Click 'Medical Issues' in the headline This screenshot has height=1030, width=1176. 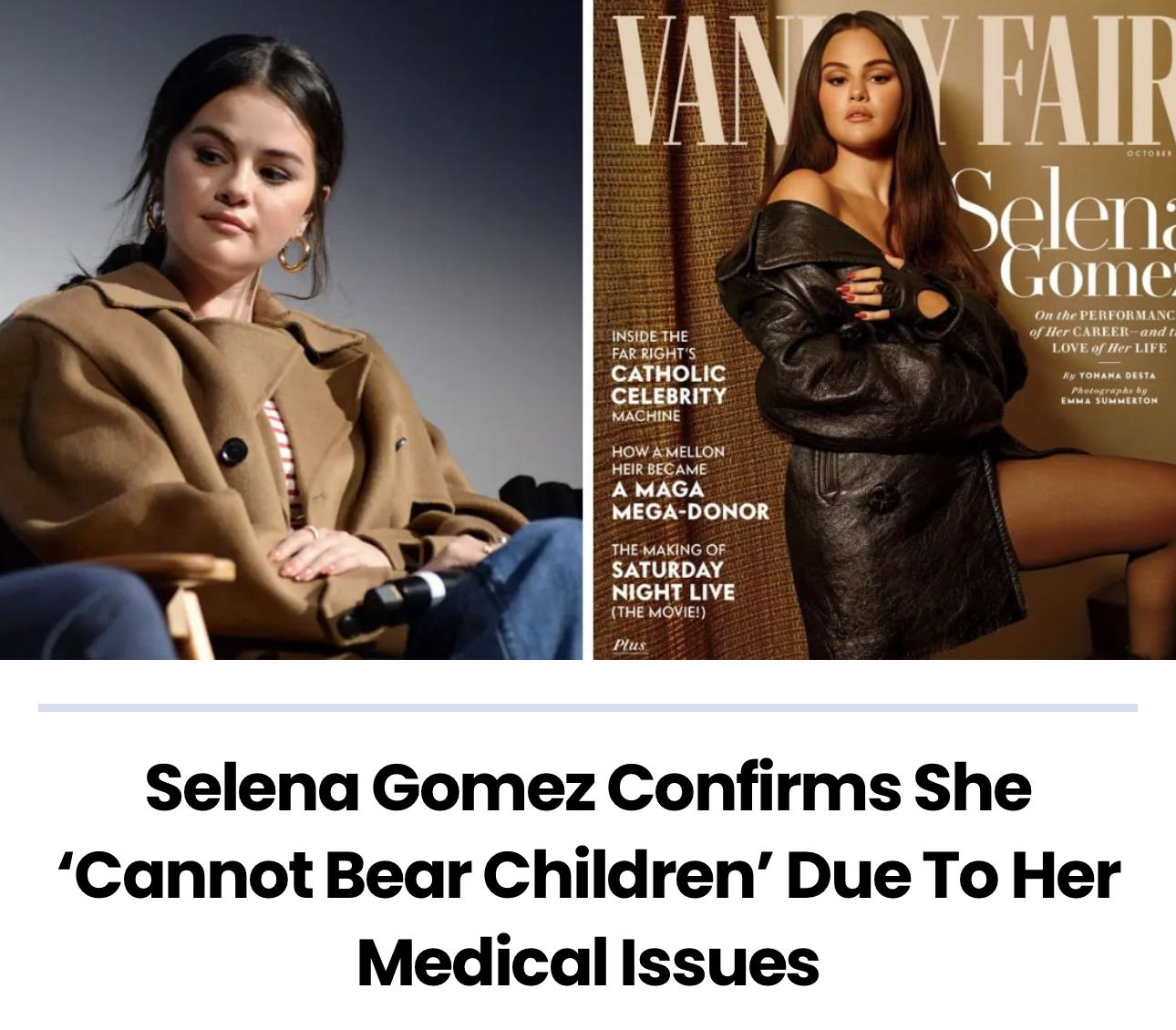tap(588, 963)
